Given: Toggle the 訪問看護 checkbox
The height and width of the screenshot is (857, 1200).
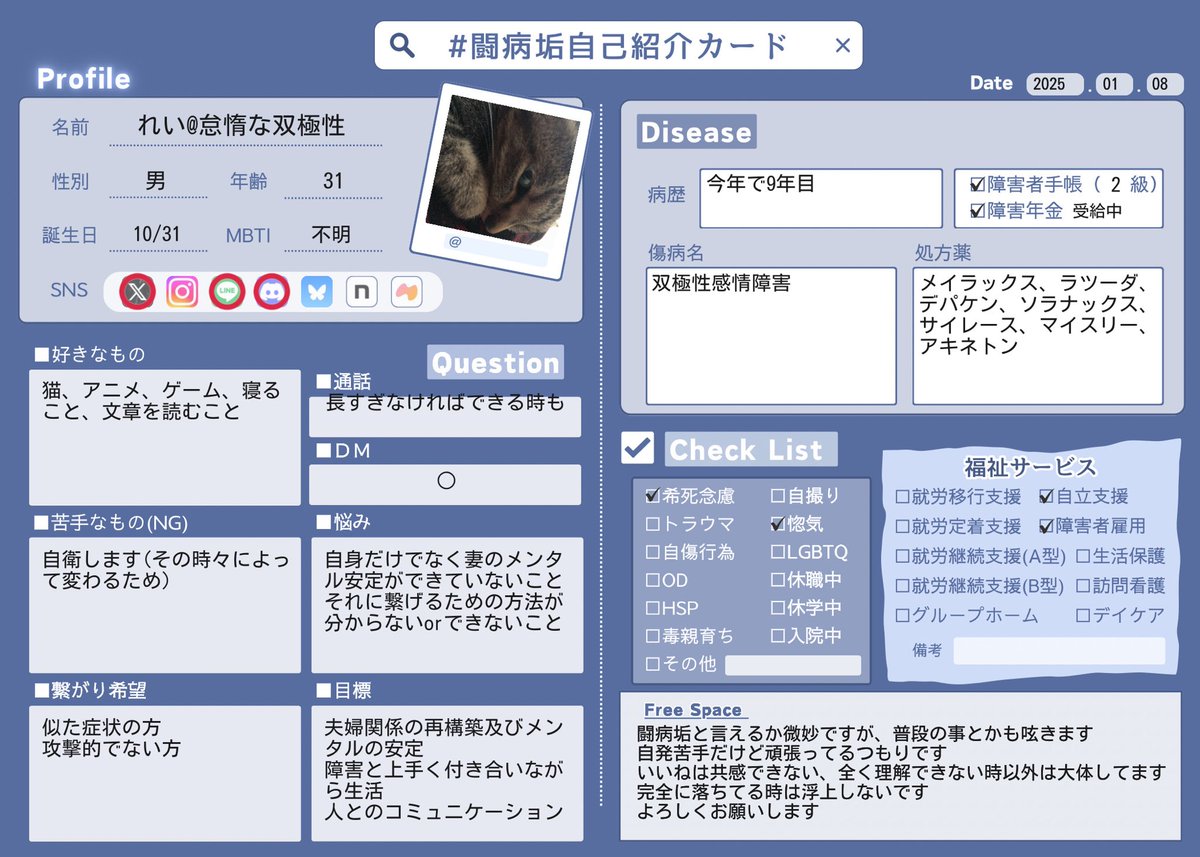Looking at the screenshot, I should pyautogui.click(x=1082, y=585).
